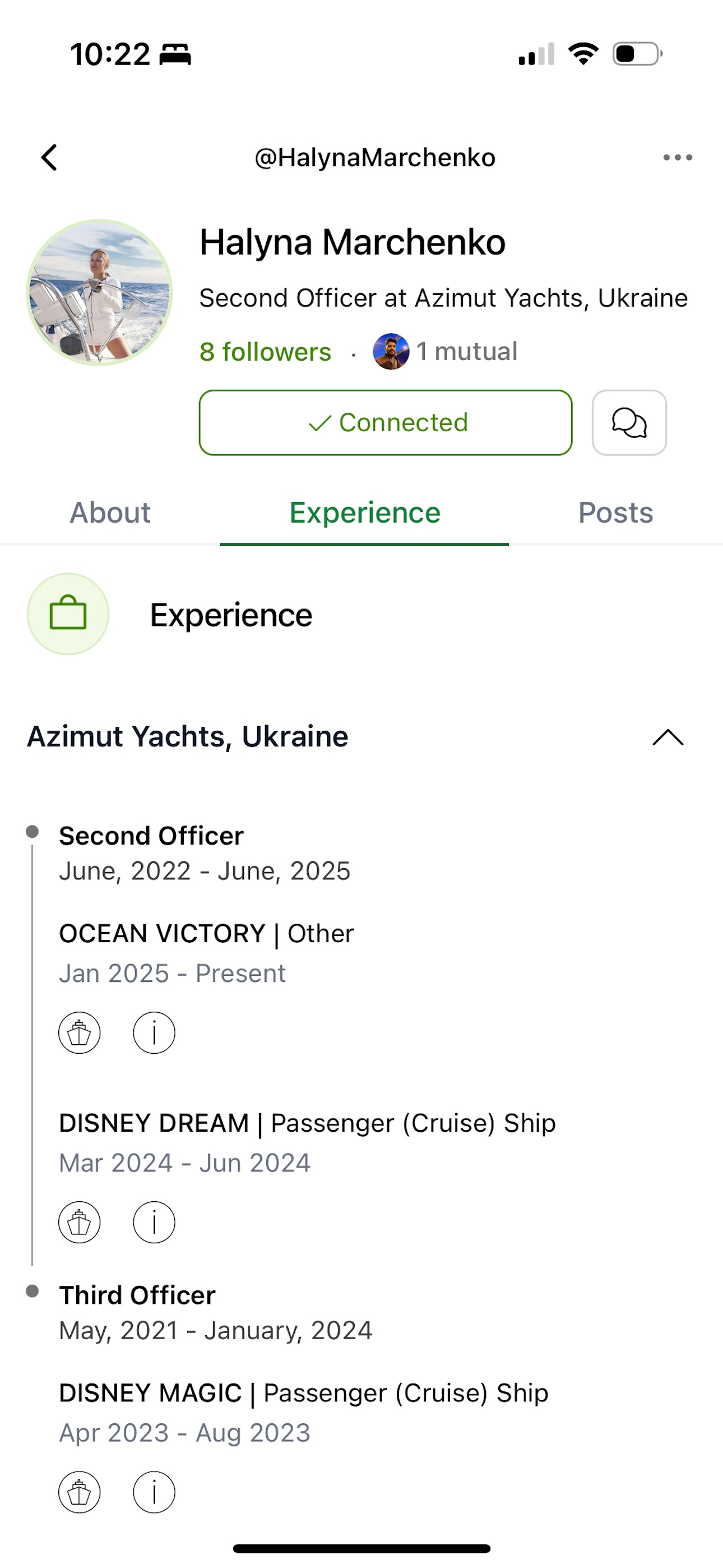
Task: Tap the info icon under DISNEY MAGIC
Action: pos(154,1492)
